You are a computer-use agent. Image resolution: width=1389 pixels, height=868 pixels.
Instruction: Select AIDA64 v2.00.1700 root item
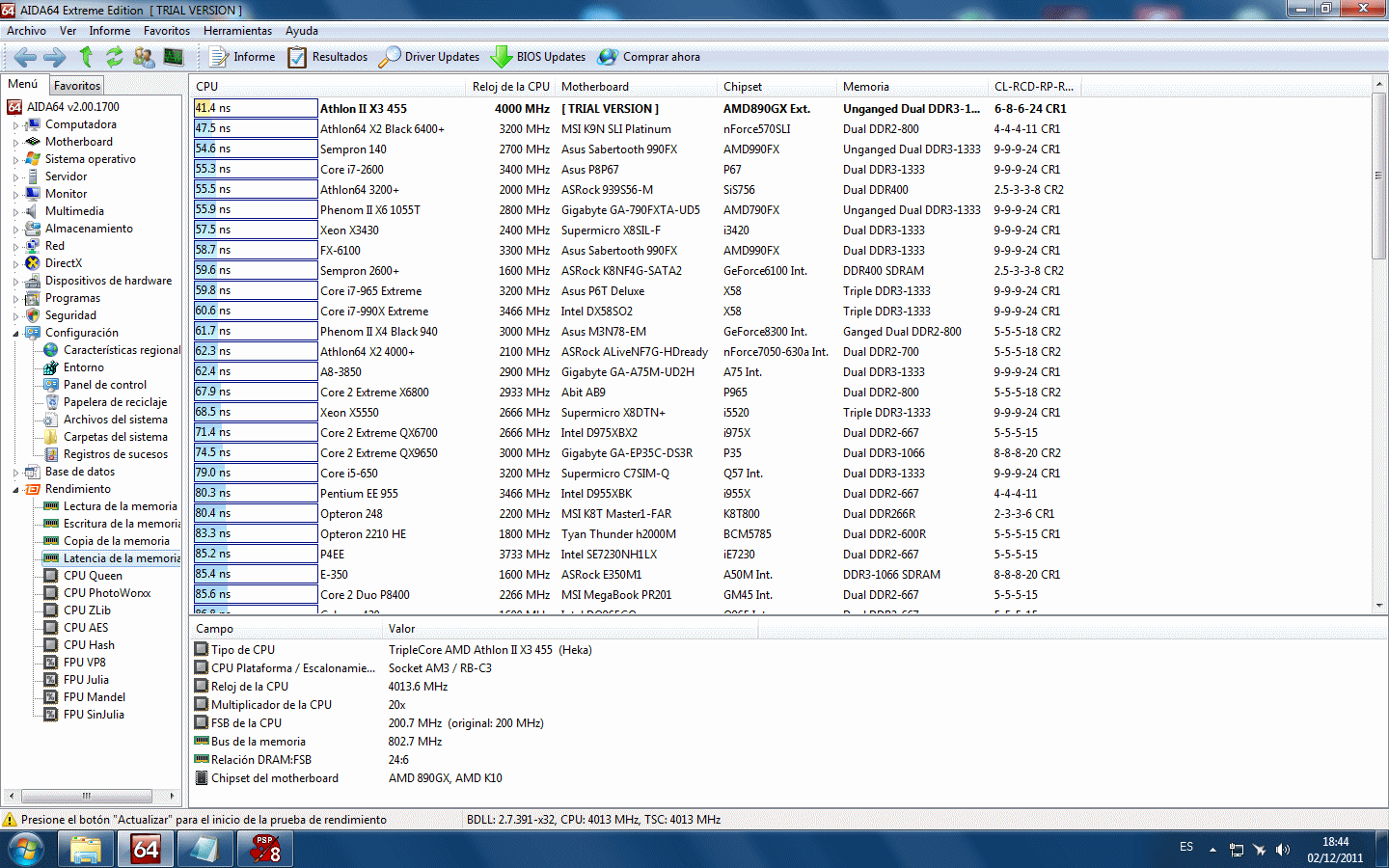point(73,107)
